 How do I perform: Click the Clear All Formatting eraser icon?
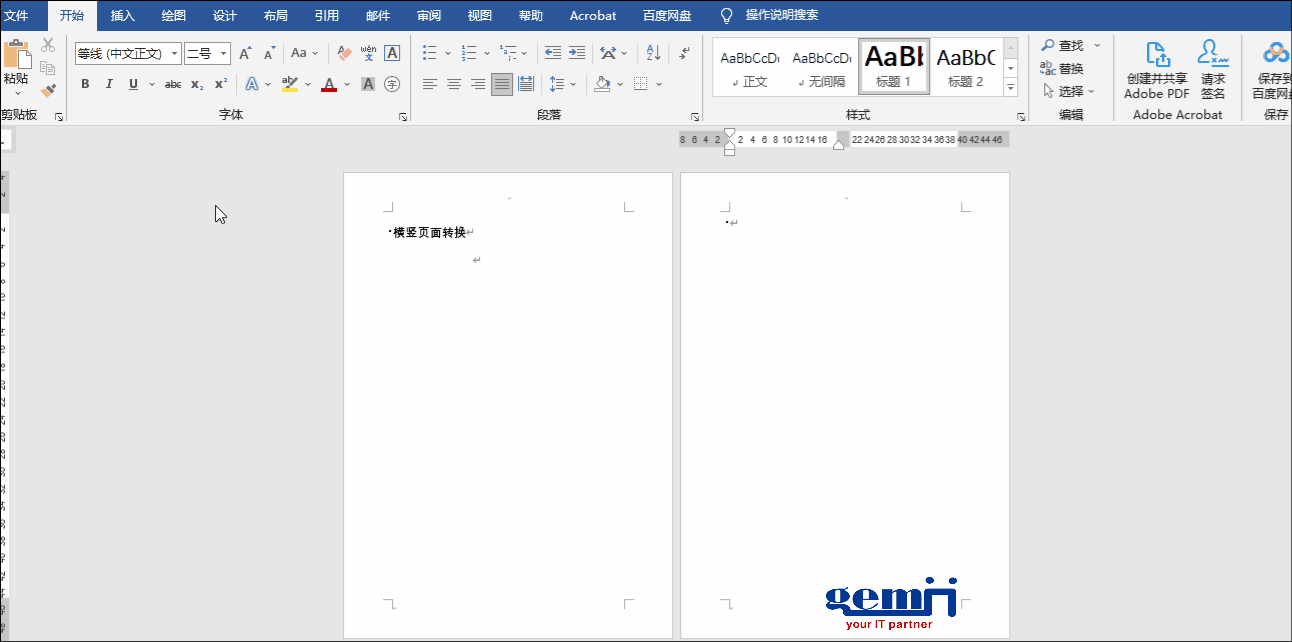344,53
